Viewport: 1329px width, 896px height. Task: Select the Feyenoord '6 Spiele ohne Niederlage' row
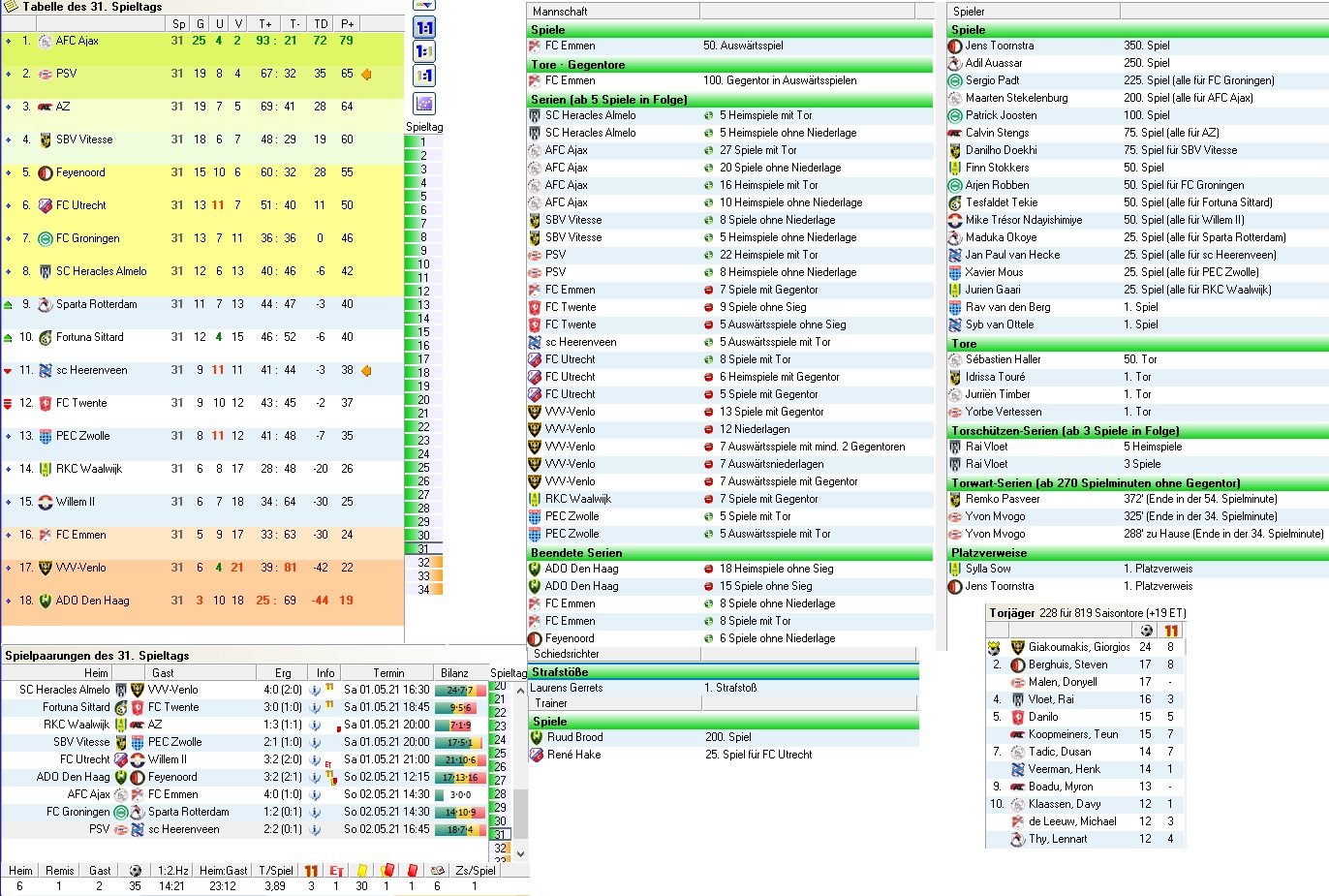(x=729, y=638)
